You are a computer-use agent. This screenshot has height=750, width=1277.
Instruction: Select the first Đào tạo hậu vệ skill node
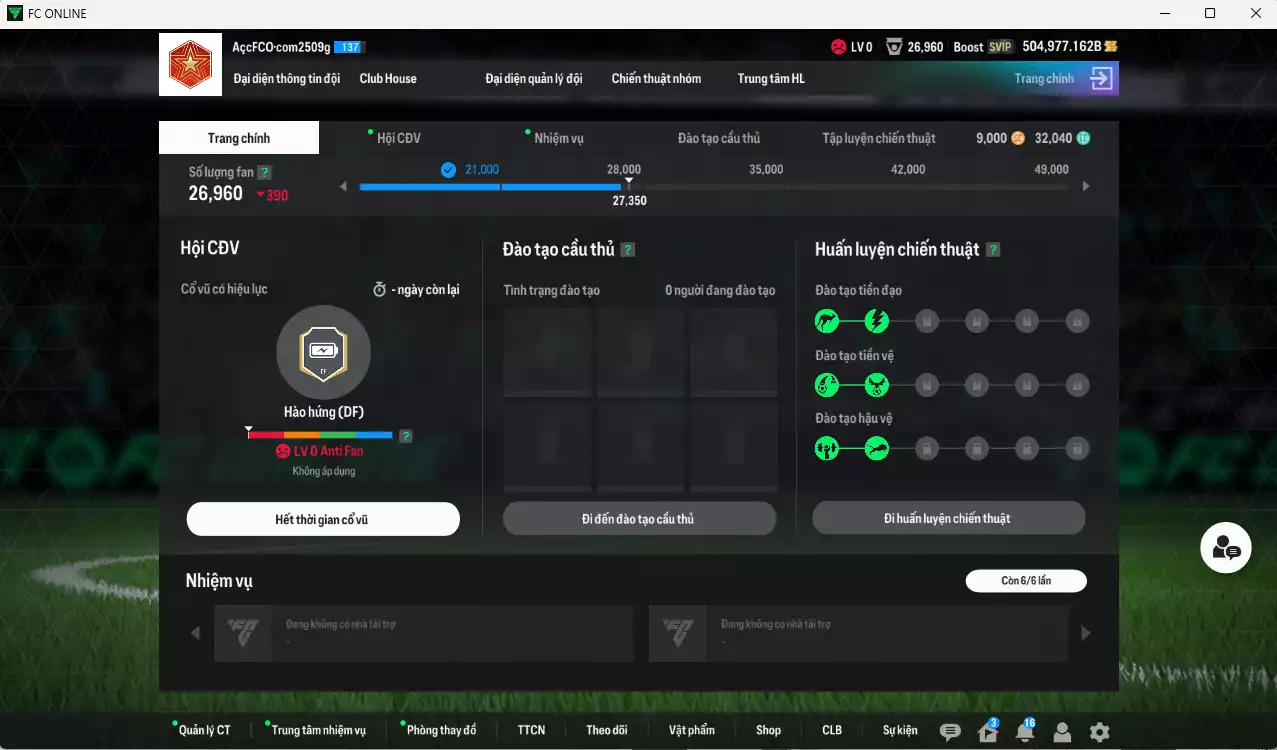click(826, 448)
